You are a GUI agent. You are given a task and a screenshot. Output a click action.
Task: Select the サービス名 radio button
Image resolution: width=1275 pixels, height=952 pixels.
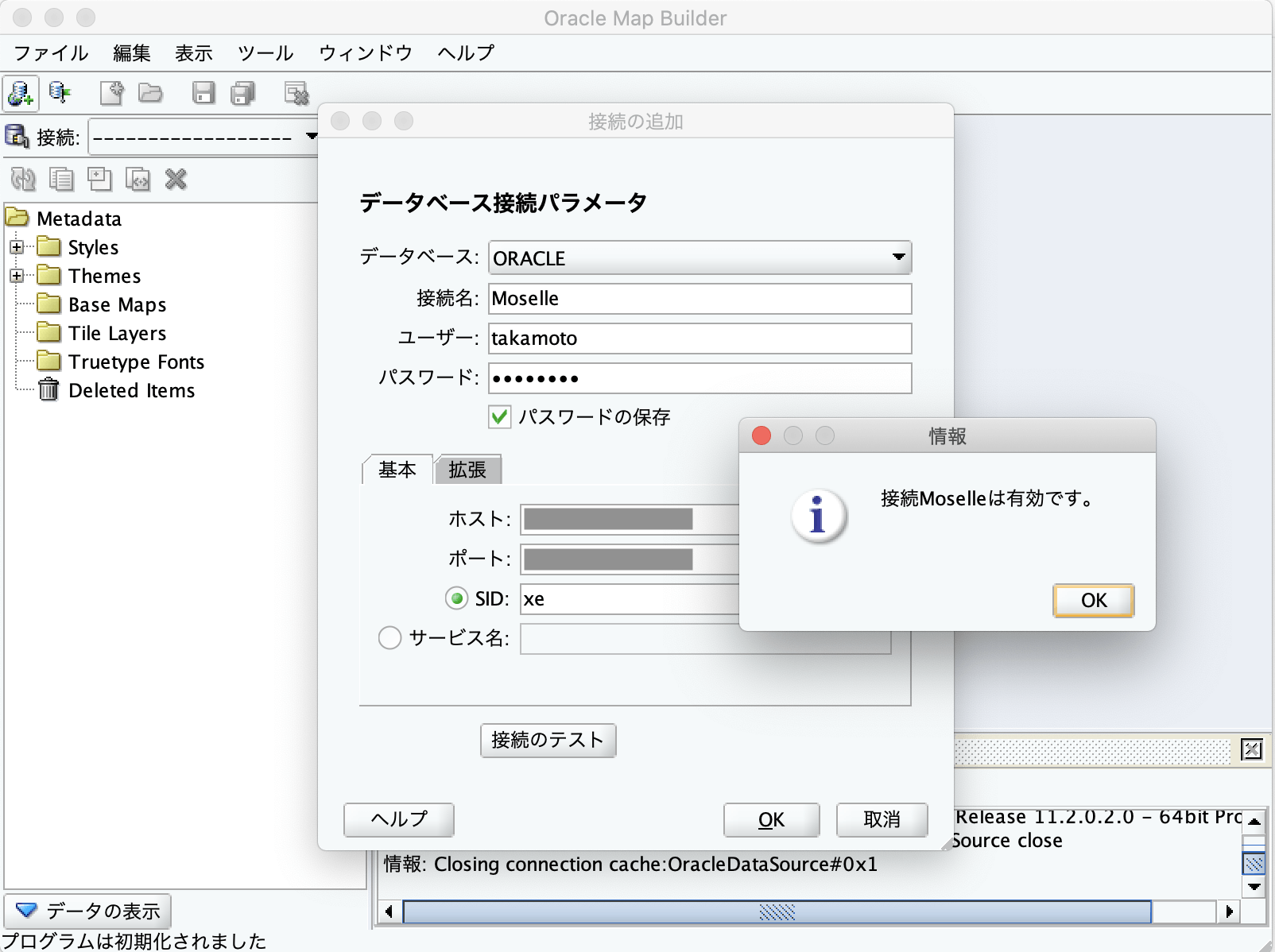[x=389, y=638]
